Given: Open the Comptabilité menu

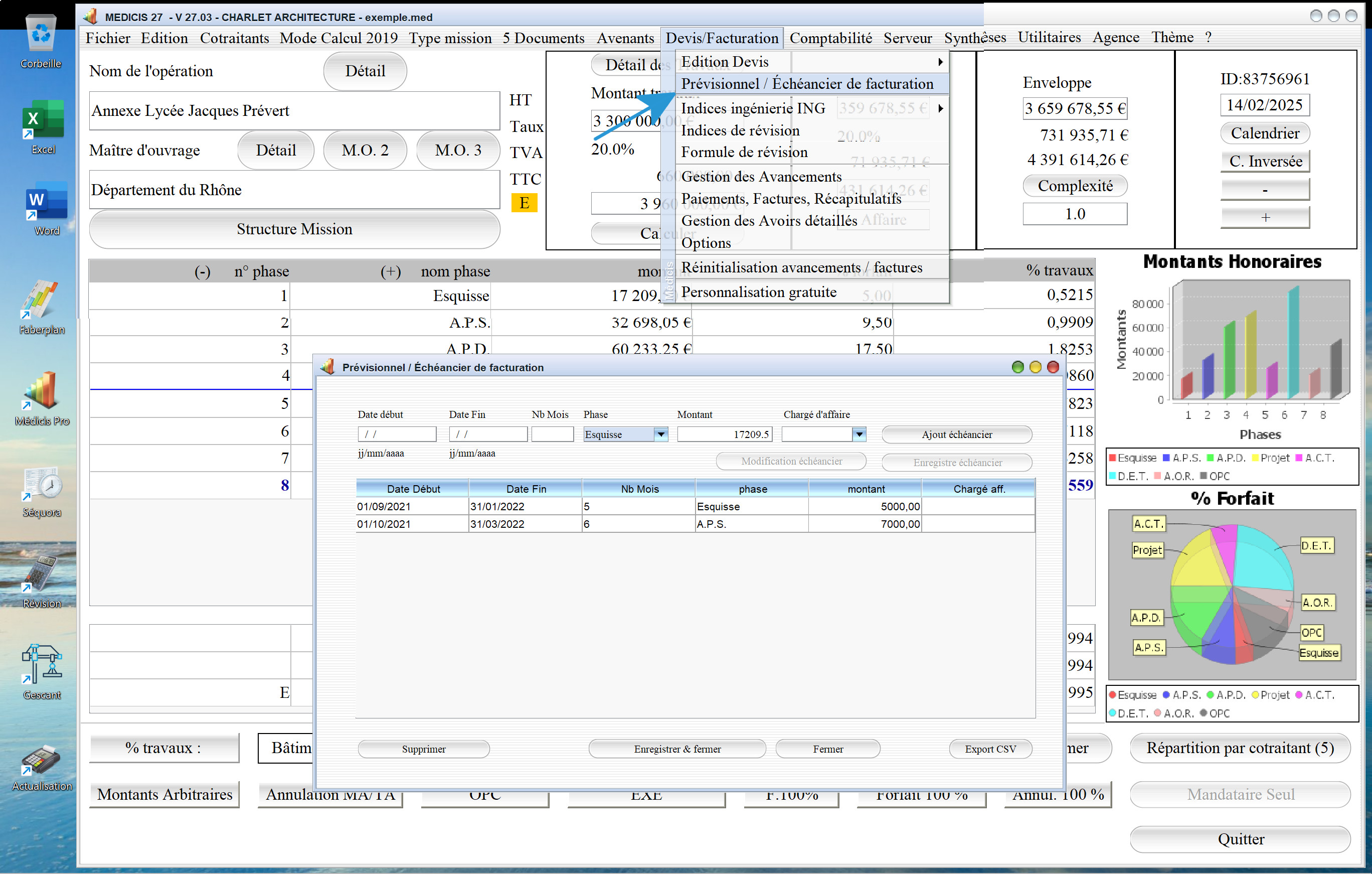Looking at the screenshot, I should (x=830, y=38).
